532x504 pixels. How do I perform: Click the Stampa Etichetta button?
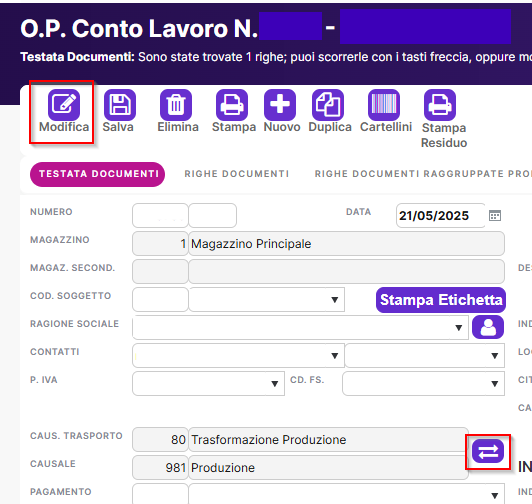[x=441, y=300]
